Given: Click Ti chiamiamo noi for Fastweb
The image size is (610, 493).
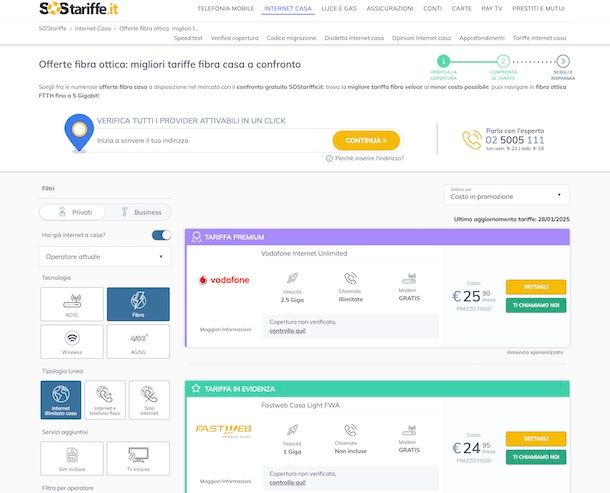Looking at the screenshot, I should pos(536,457).
